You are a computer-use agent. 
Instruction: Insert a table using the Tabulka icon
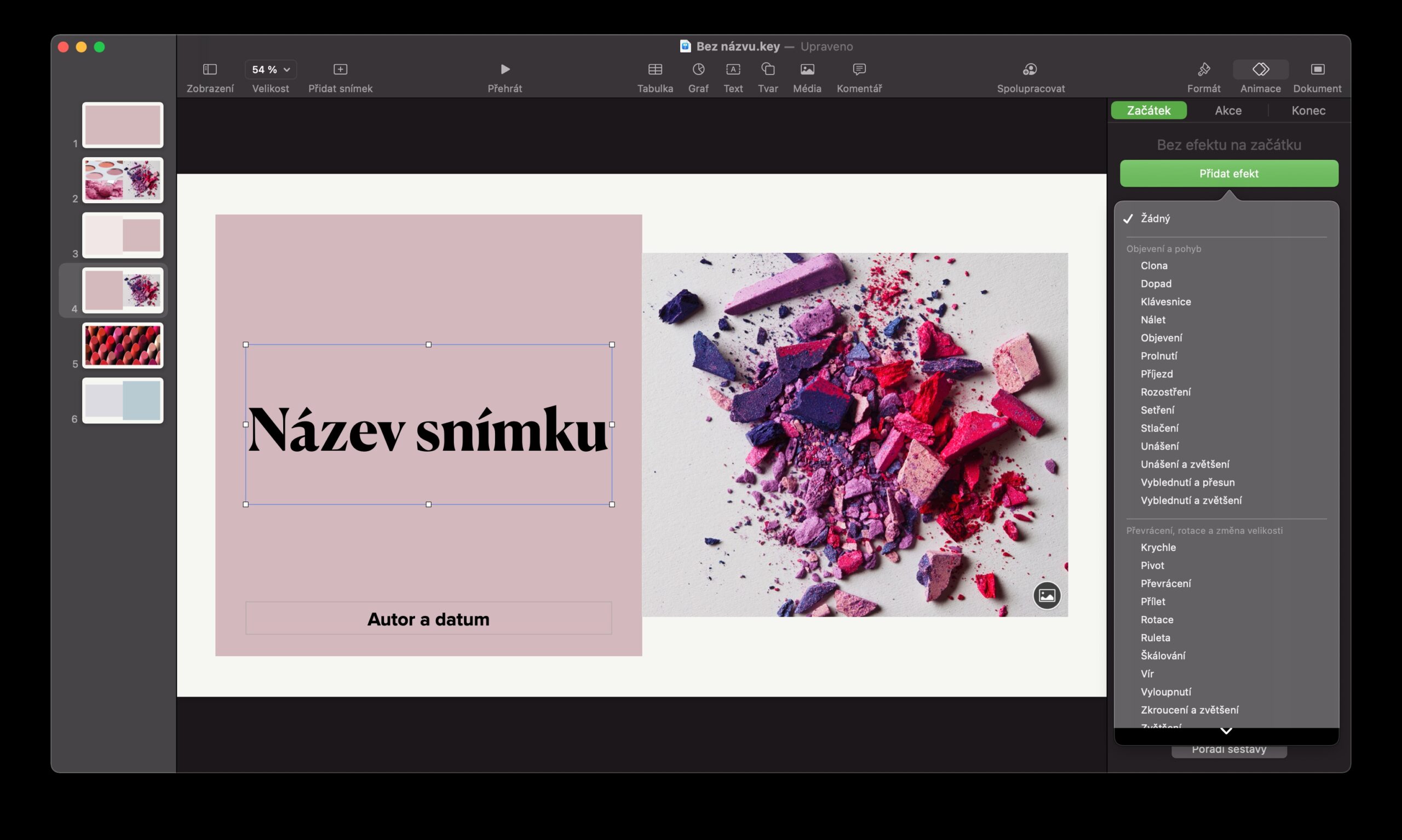pos(655,69)
